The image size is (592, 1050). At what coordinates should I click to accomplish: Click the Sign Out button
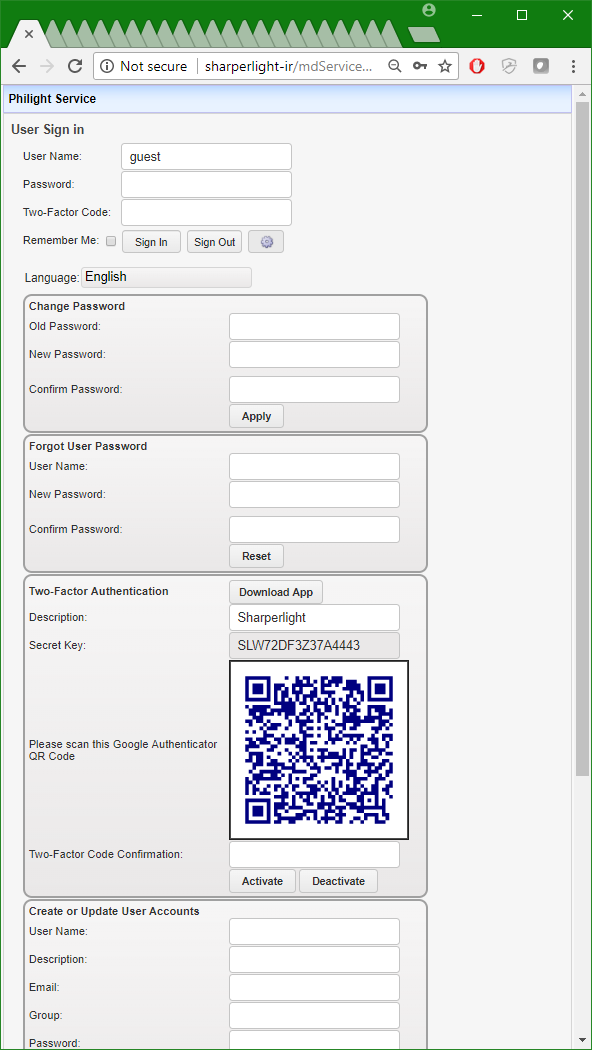(214, 242)
